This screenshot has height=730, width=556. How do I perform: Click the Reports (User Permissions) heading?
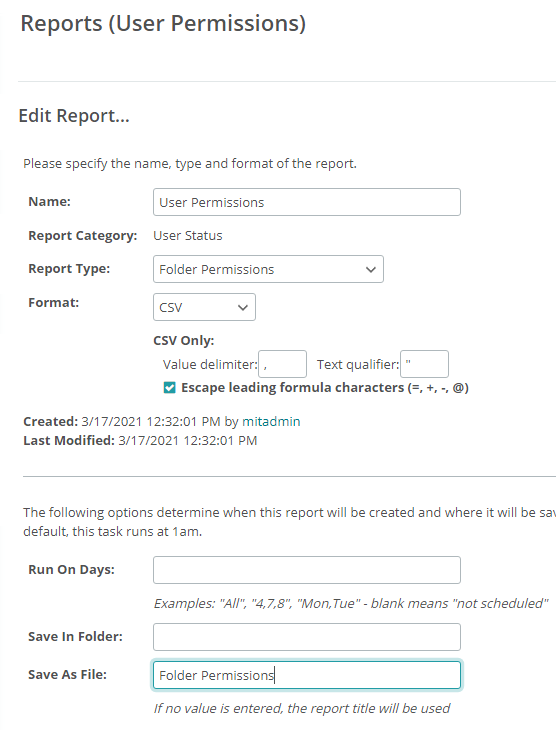point(163,24)
